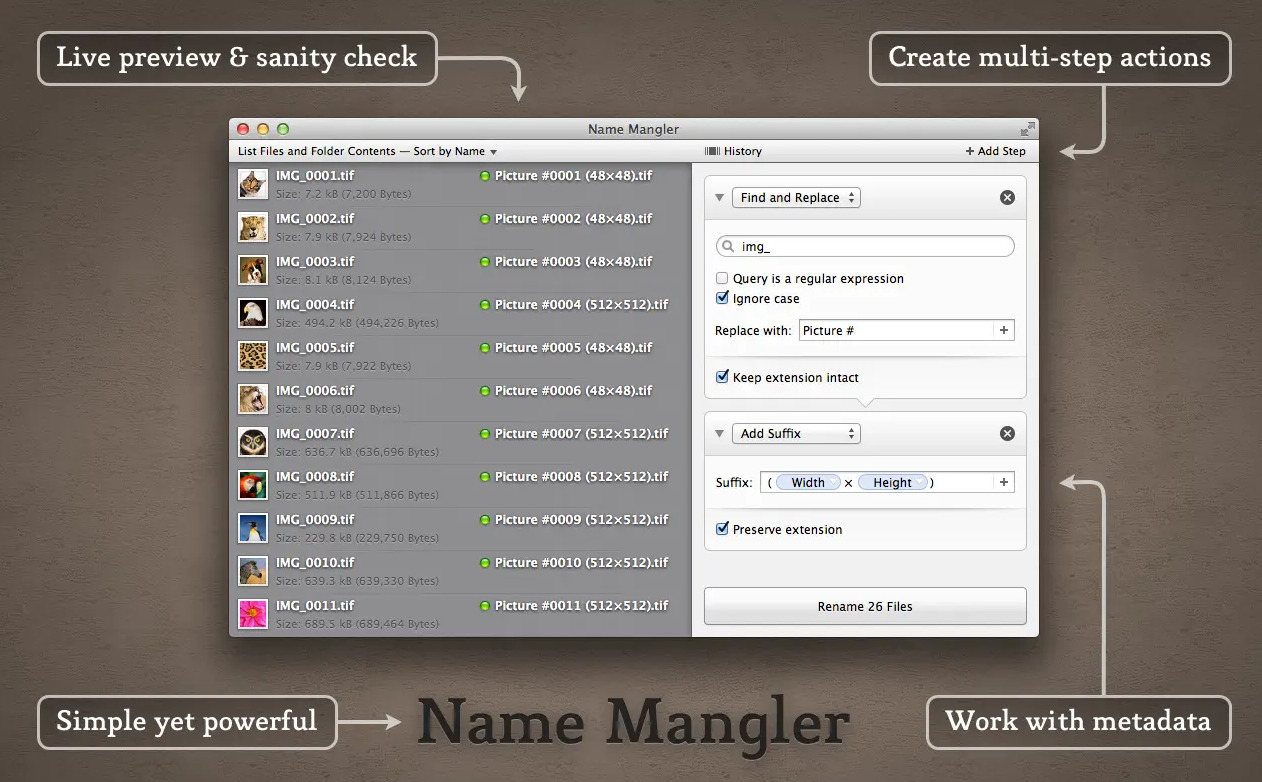Select the IMG_0010.tif file name

click(315, 563)
